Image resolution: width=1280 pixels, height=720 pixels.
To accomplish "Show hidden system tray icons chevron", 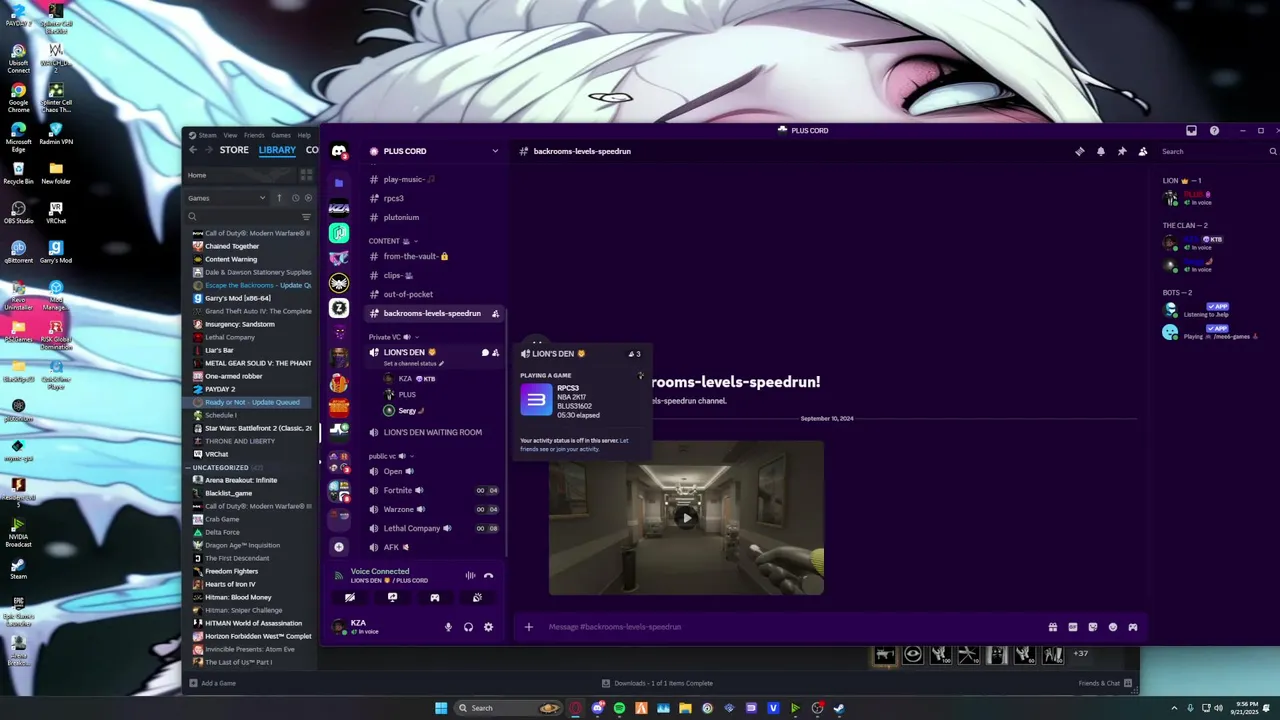I will click(1175, 708).
